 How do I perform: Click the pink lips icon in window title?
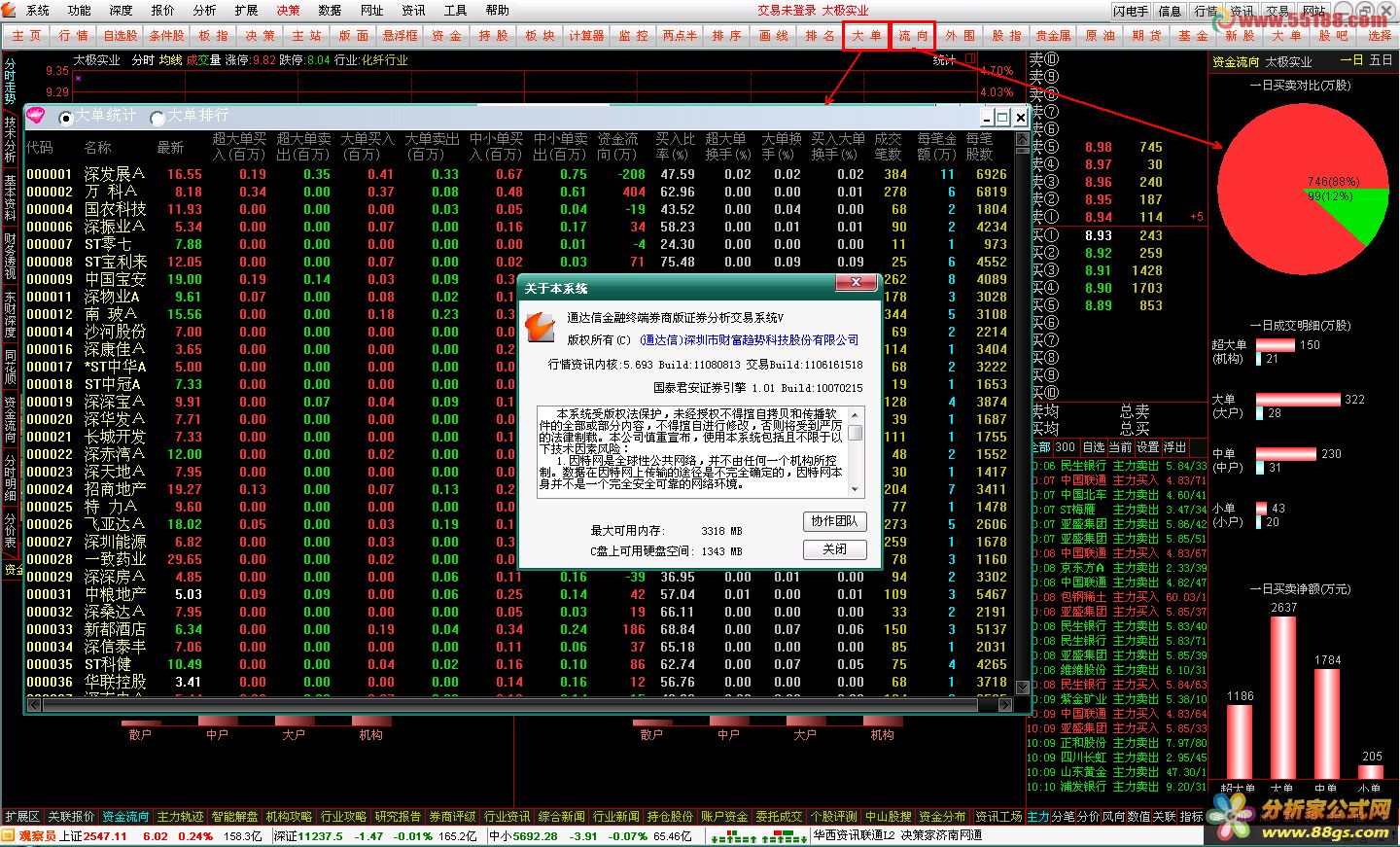(36, 116)
